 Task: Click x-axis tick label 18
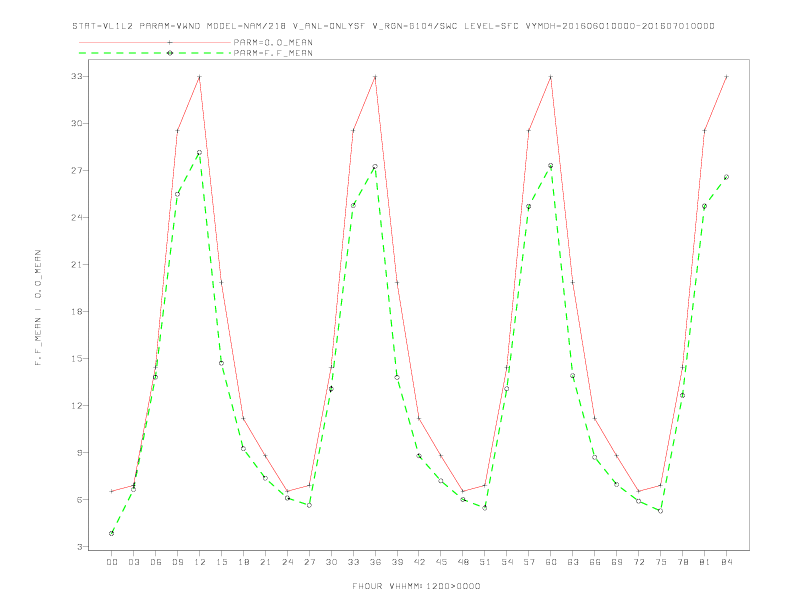243,562
